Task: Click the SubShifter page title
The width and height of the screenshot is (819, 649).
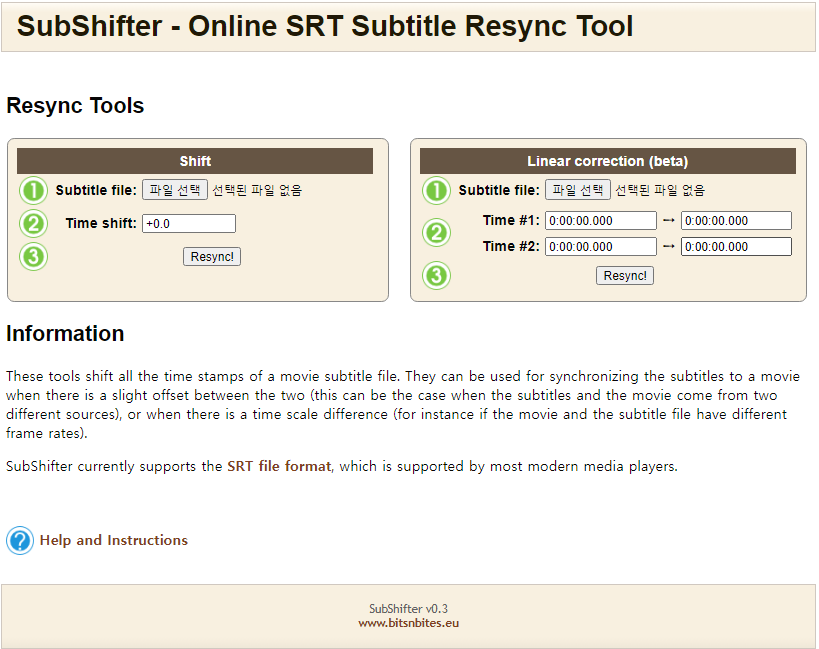Action: point(325,26)
